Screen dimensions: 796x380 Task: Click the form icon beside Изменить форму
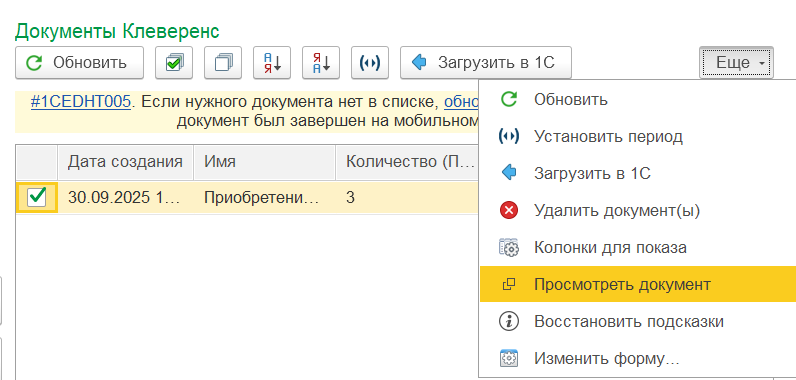point(509,359)
